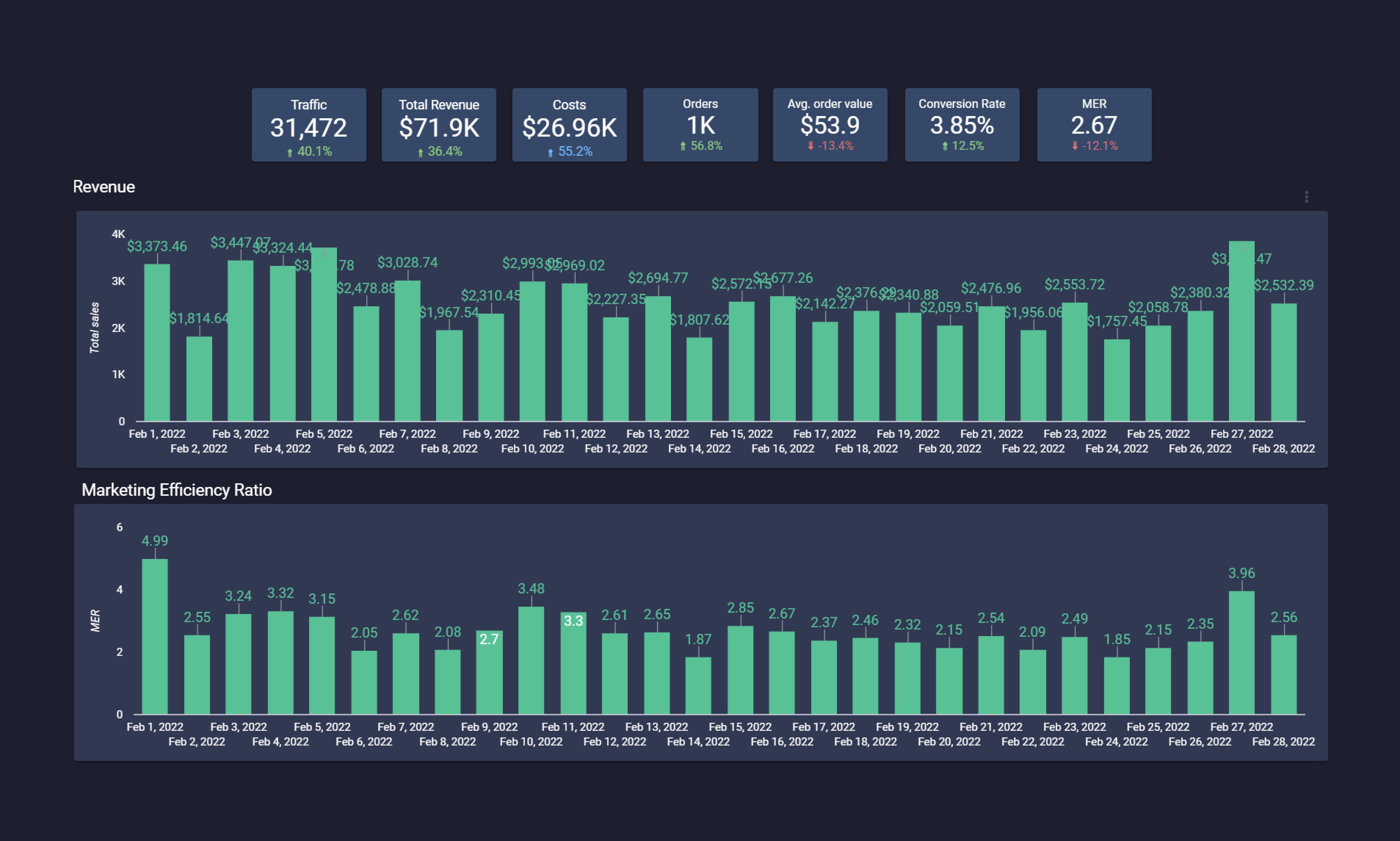This screenshot has height=841, width=1400.
Task: Click the Feb 15 MER bar 2.85
Action: point(740,670)
